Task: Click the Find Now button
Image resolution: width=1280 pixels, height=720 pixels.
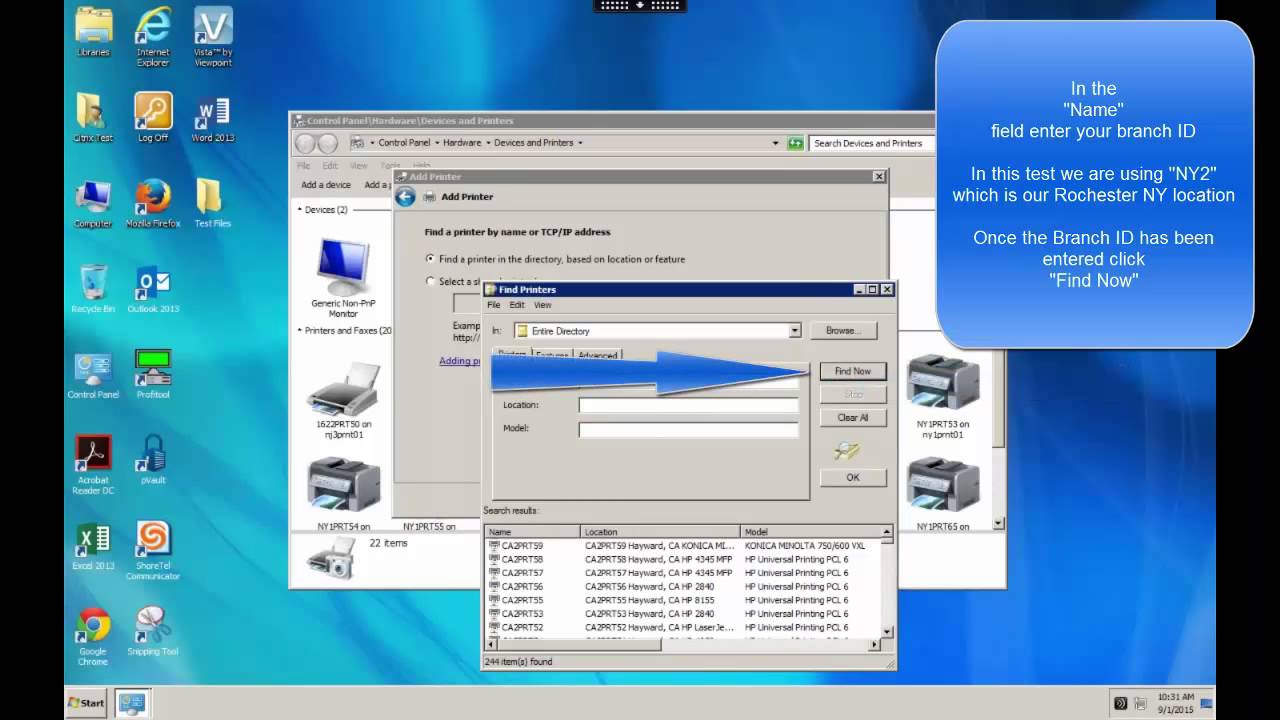Action: tap(853, 371)
